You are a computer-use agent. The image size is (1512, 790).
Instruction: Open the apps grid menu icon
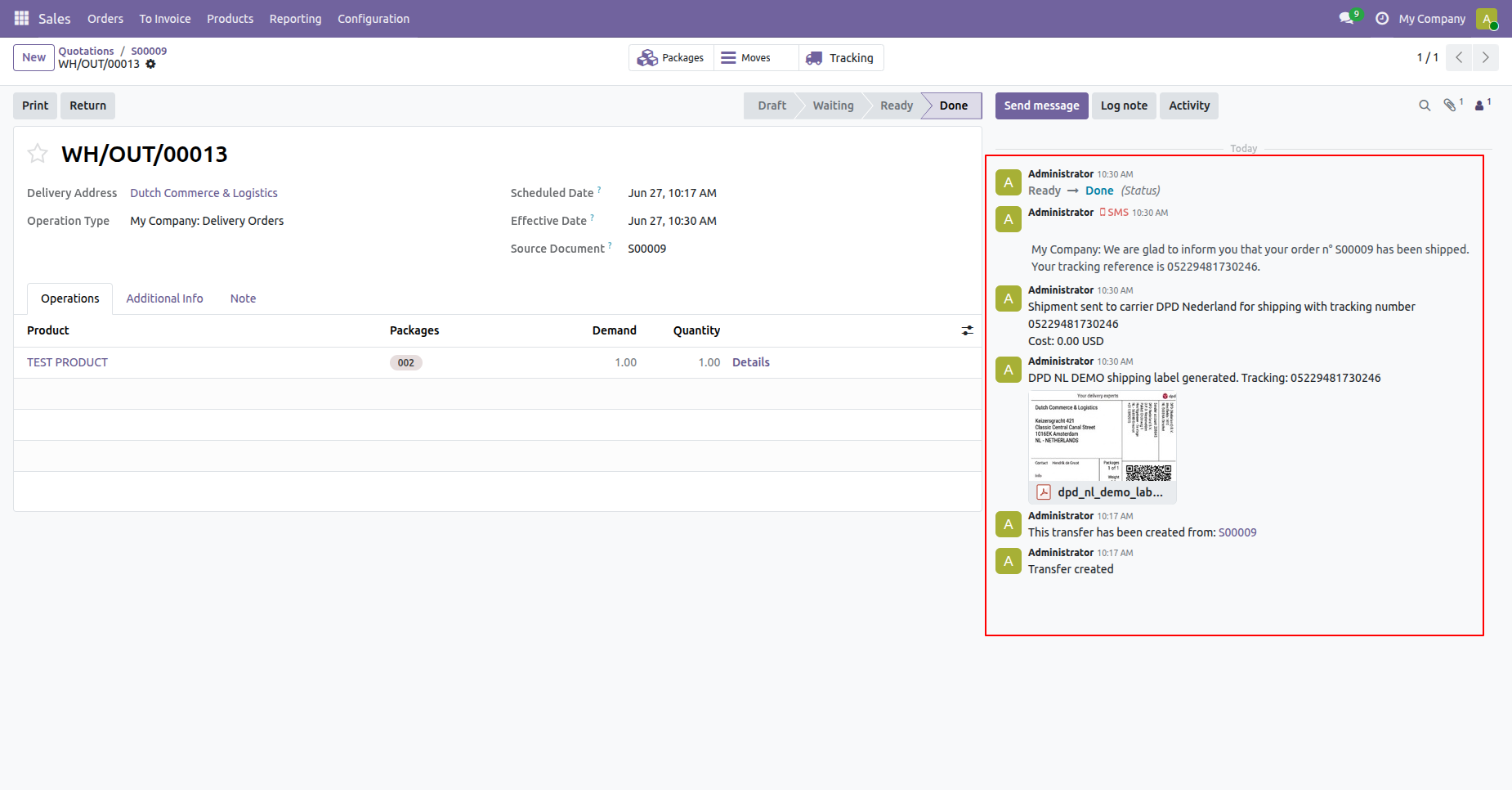22,18
